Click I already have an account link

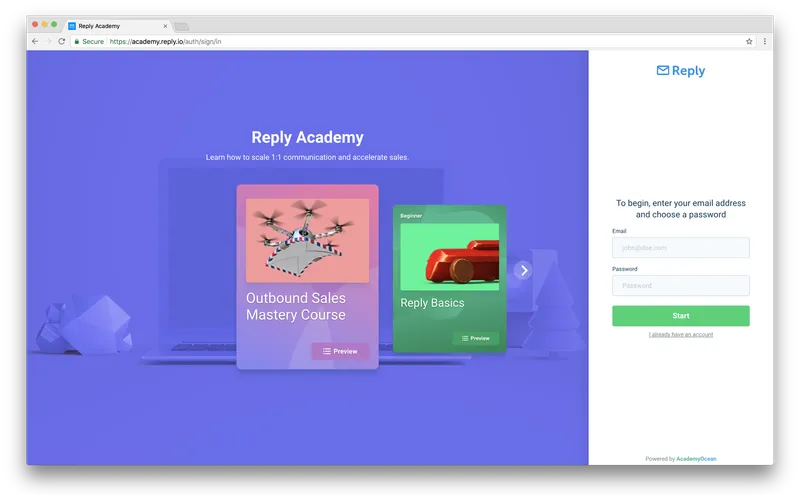[x=681, y=335]
